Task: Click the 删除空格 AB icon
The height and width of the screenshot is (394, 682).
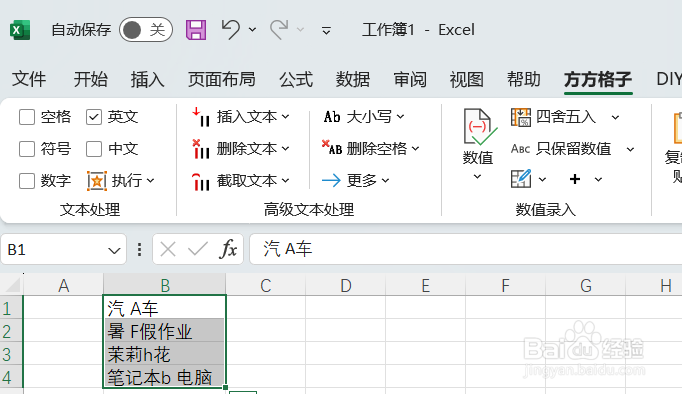Action: click(332, 148)
